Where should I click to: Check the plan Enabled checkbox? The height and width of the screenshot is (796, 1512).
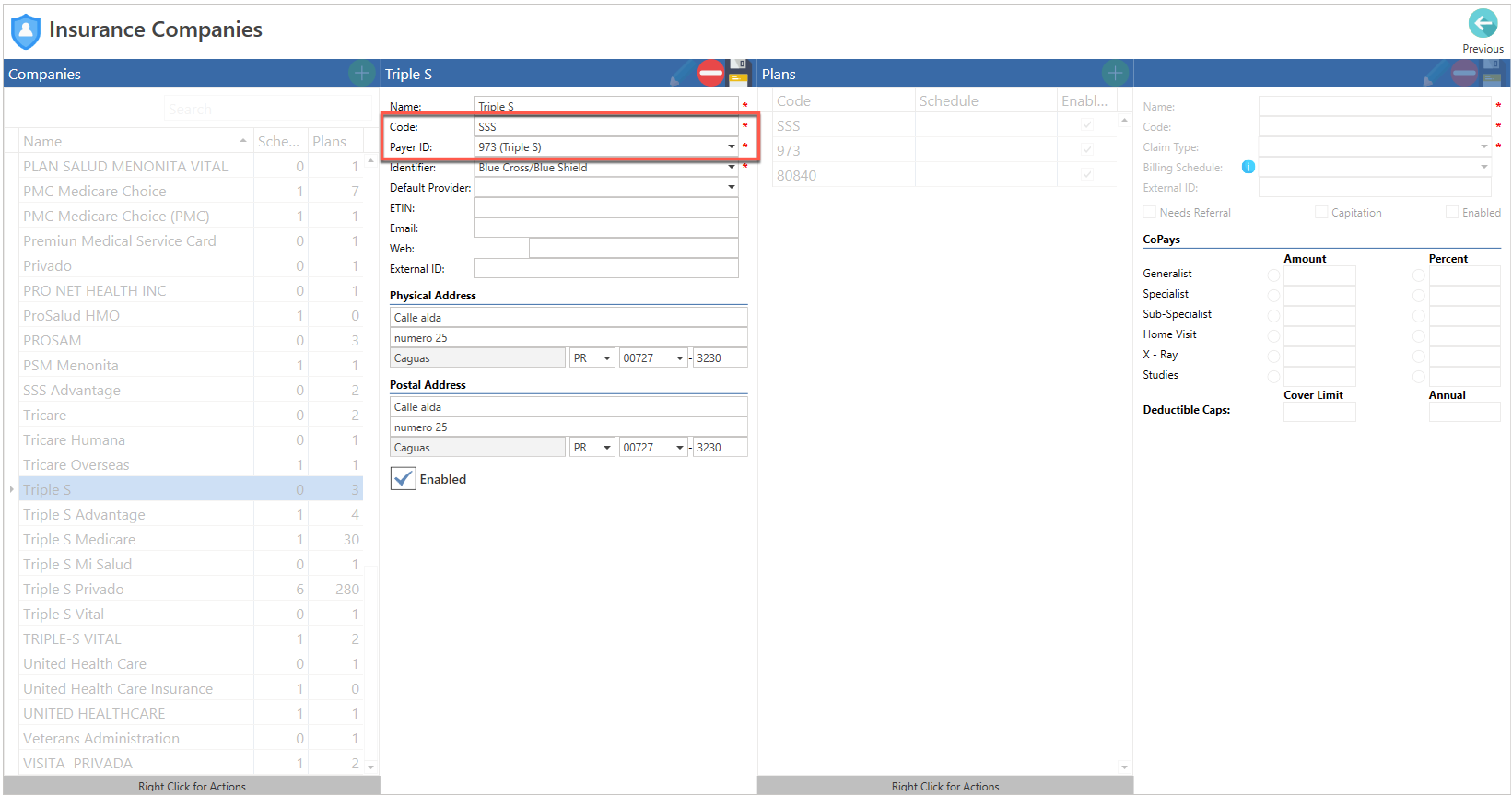pos(1452,212)
